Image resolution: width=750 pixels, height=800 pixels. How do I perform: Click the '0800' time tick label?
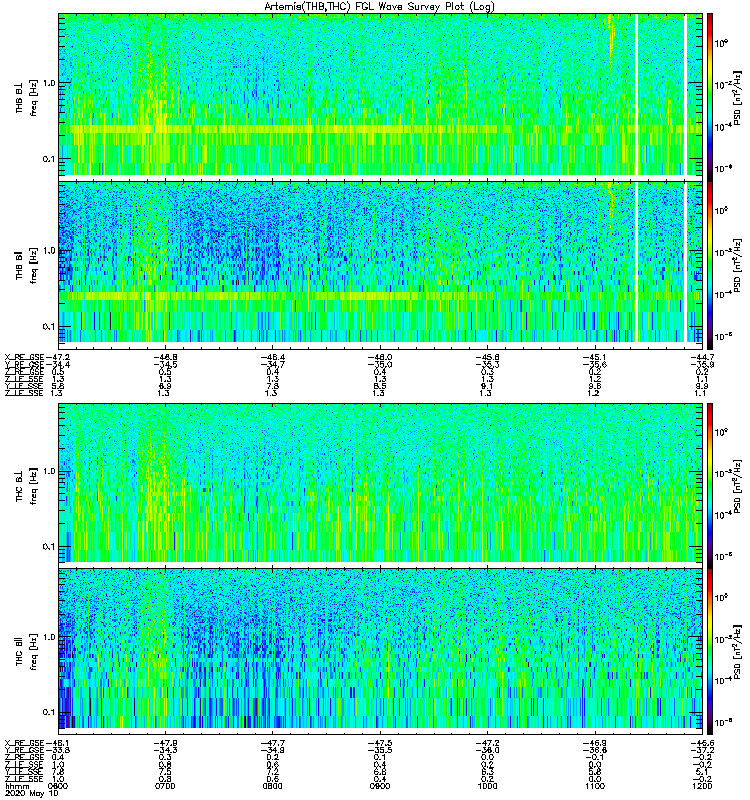point(272,786)
